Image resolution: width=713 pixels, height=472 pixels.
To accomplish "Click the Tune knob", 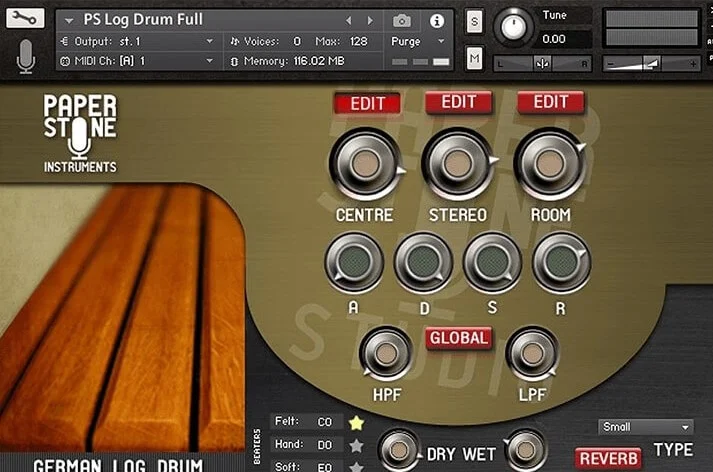I will click(513, 27).
